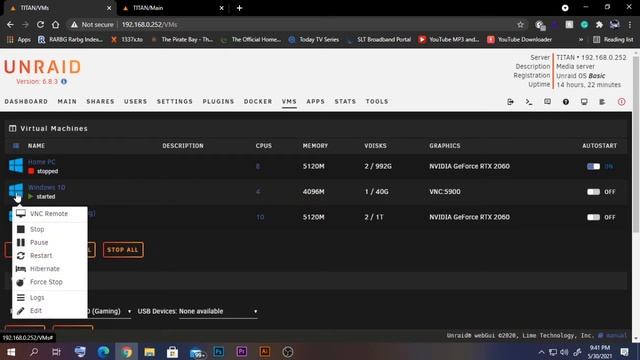
Task: Launch Premiere Pro from taskbar
Action: click(242, 352)
